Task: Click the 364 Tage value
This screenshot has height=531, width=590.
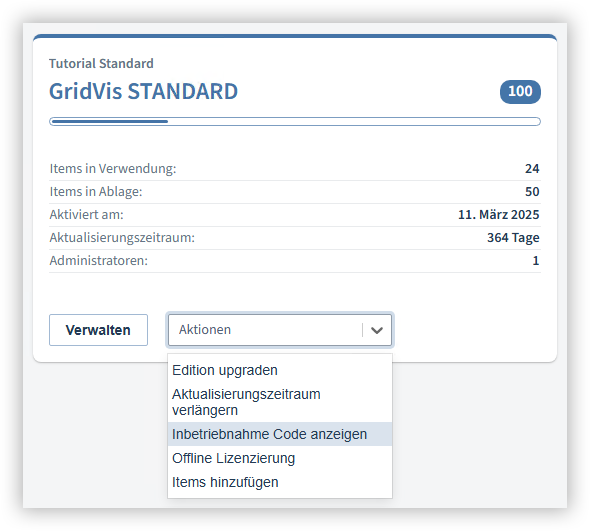Action: click(513, 238)
